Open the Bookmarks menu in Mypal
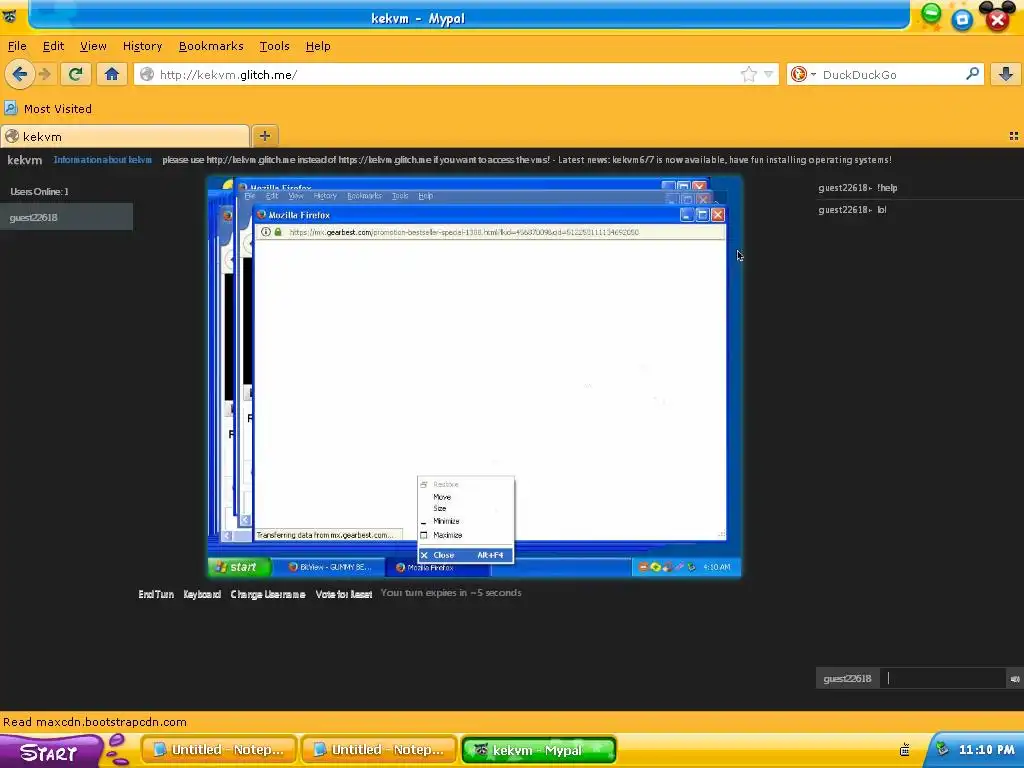 pos(211,46)
